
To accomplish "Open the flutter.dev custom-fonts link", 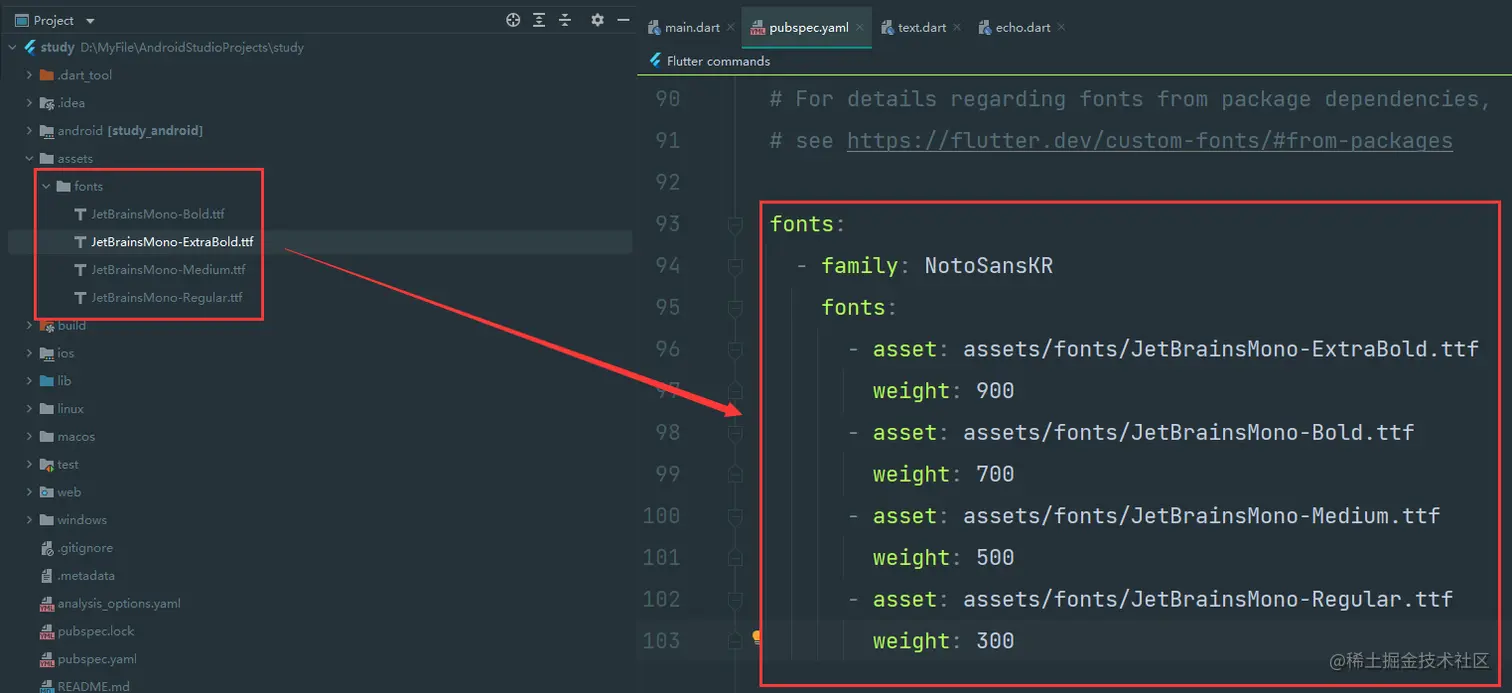I will (x=1149, y=140).
